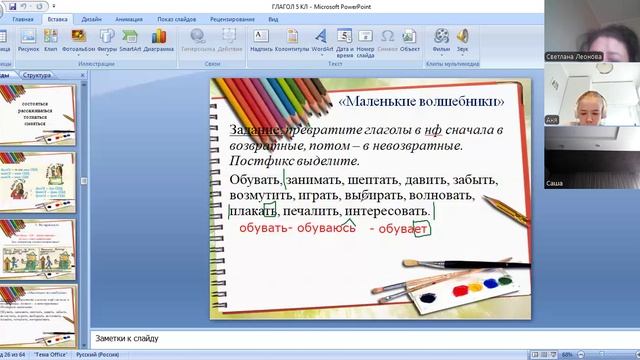Open the Анимация ribbon tab
The image size is (640, 360).
click(x=129, y=19)
